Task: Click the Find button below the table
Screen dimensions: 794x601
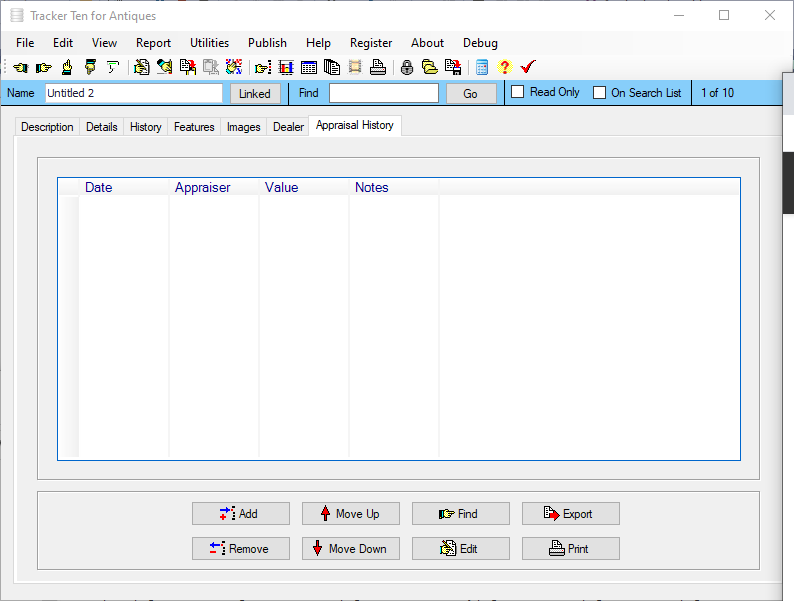Action: (461, 514)
